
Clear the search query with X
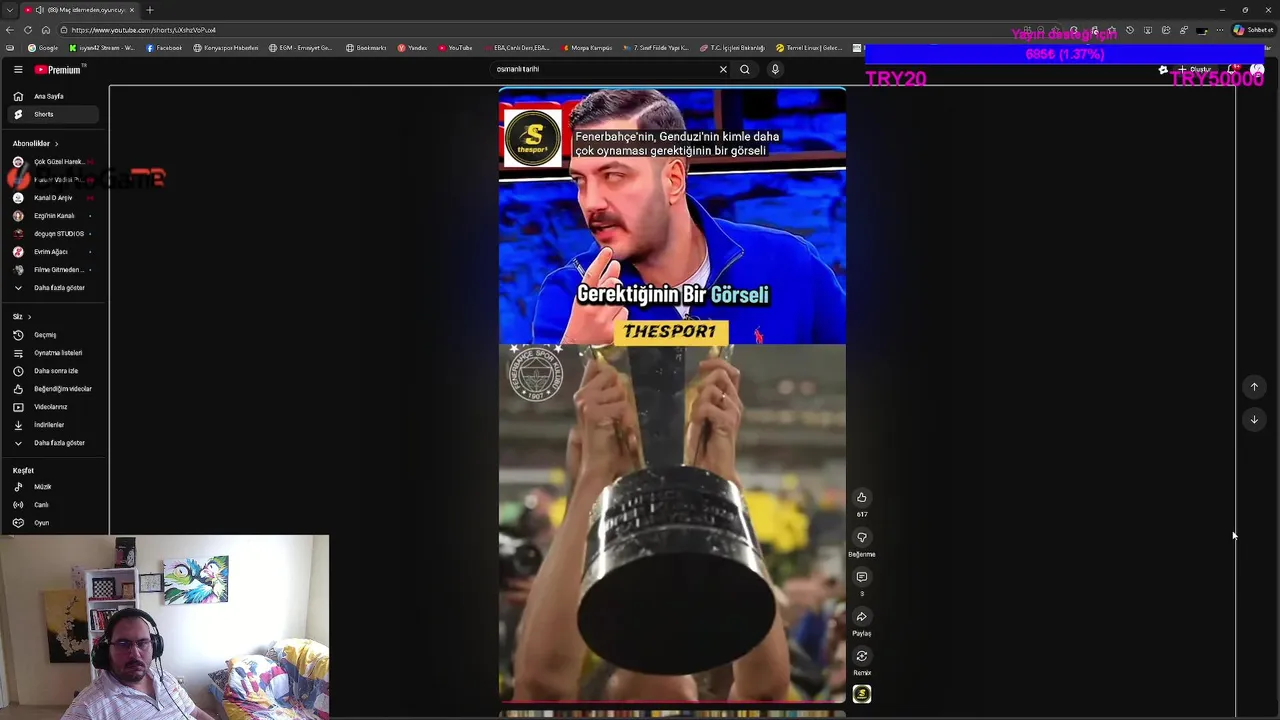tap(723, 69)
